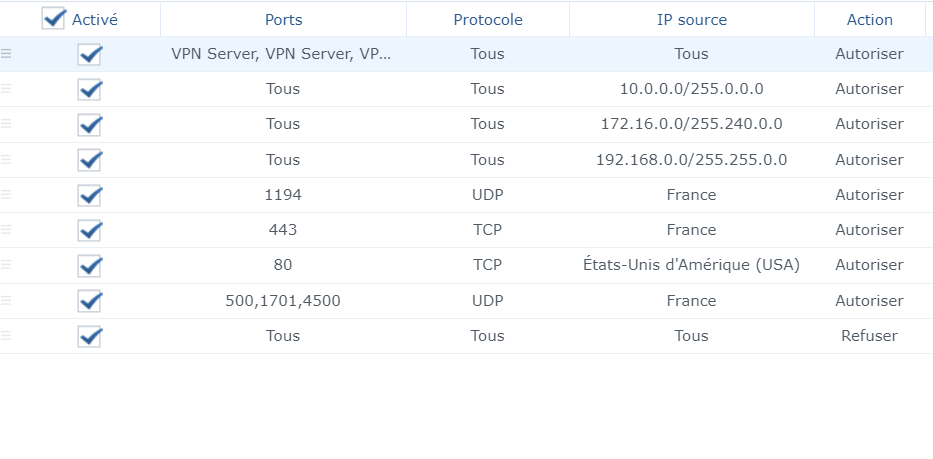This screenshot has width=933, height=459.
Task: Select the États-Unis d'Amérique source cell
Action: coord(691,265)
